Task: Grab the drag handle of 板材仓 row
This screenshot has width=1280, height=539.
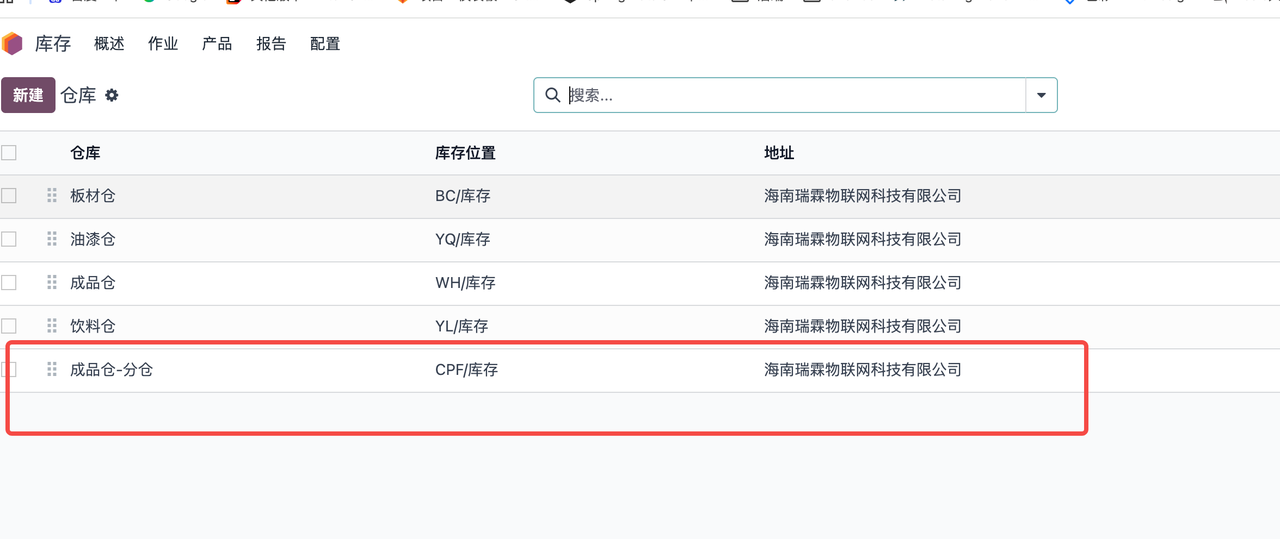Action: (x=52, y=196)
